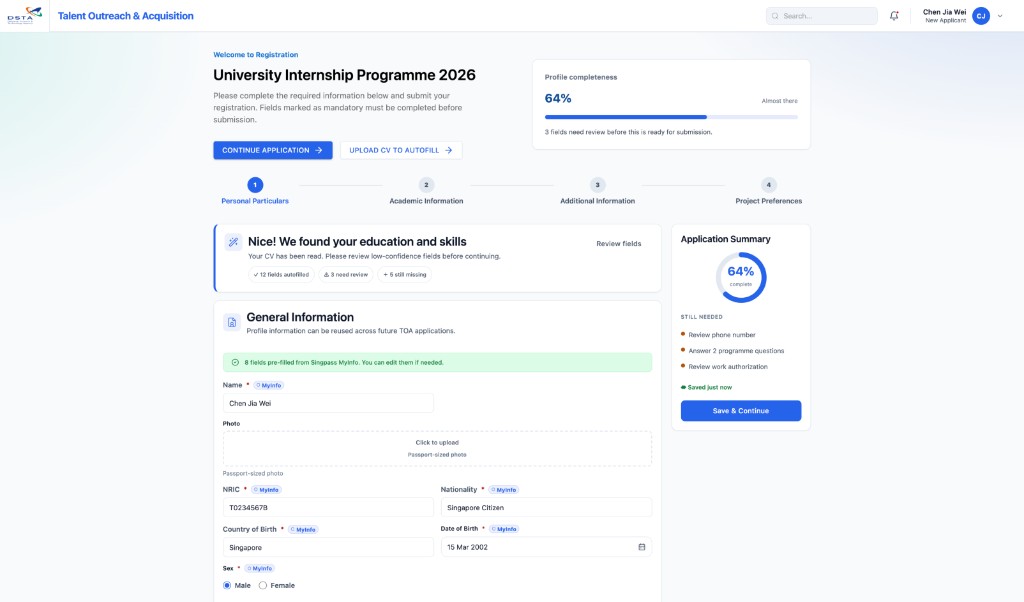Go to step 2 Academic Information
This screenshot has width=1024, height=602.
[426, 191]
